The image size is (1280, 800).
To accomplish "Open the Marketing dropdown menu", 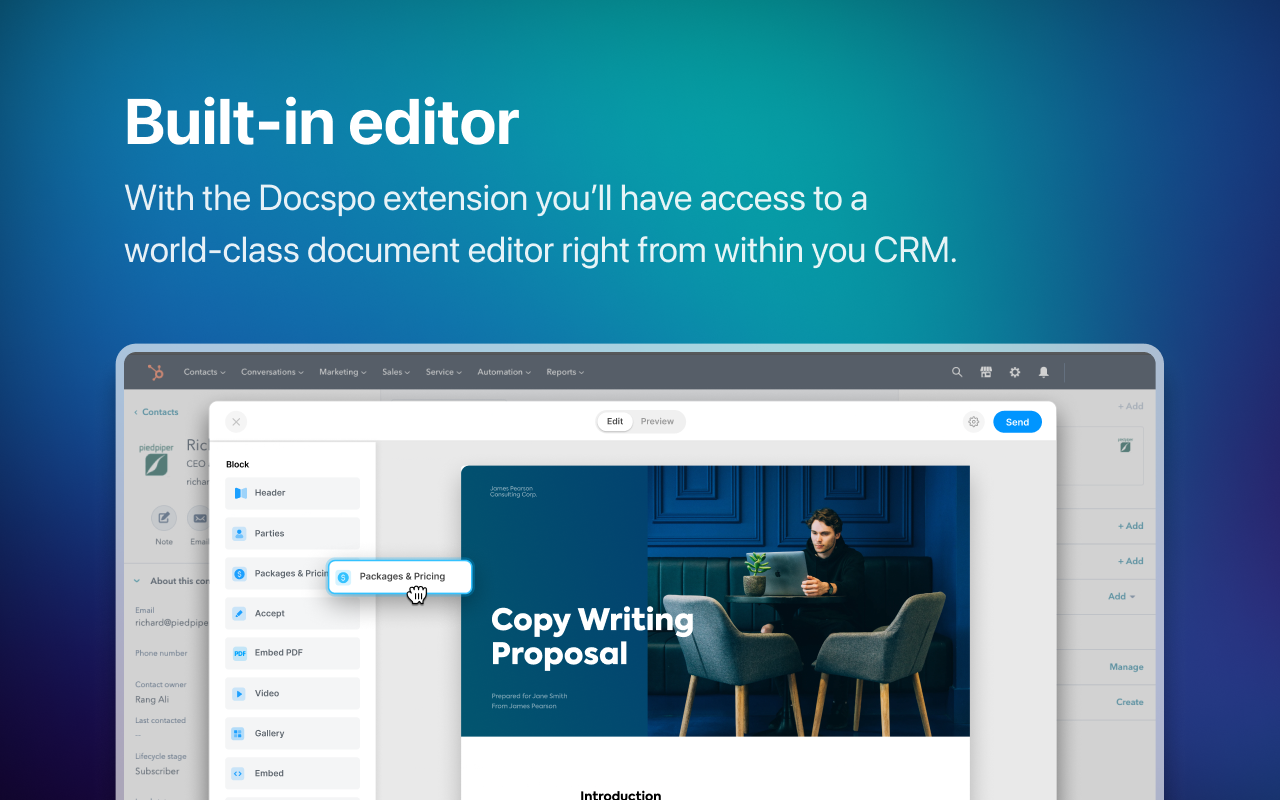I will coord(343,372).
